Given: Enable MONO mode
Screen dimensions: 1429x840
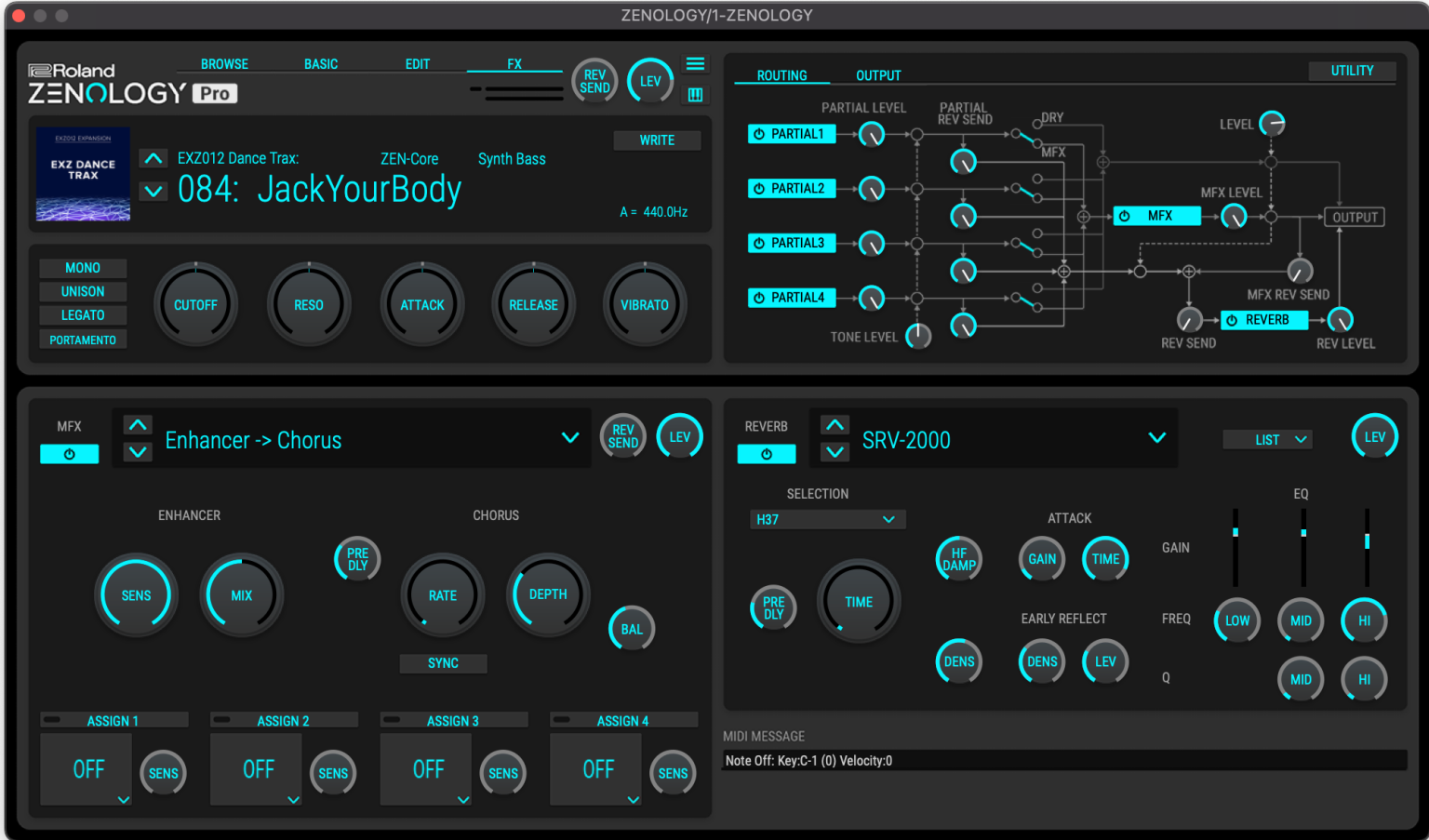Looking at the screenshot, I should (82, 268).
